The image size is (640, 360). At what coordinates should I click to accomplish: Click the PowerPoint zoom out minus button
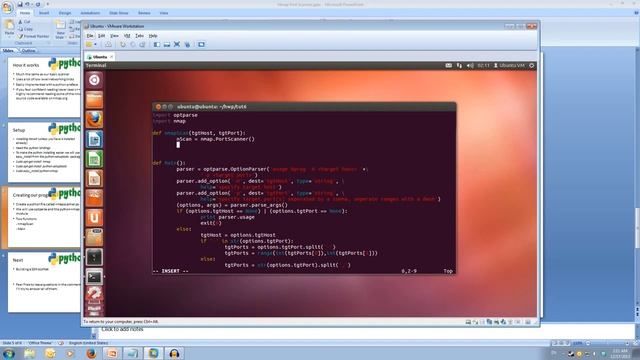(x=588, y=343)
